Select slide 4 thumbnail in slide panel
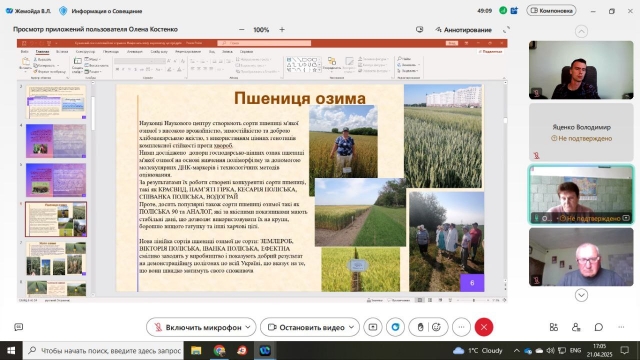The image size is (640, 360). [56, 141]
